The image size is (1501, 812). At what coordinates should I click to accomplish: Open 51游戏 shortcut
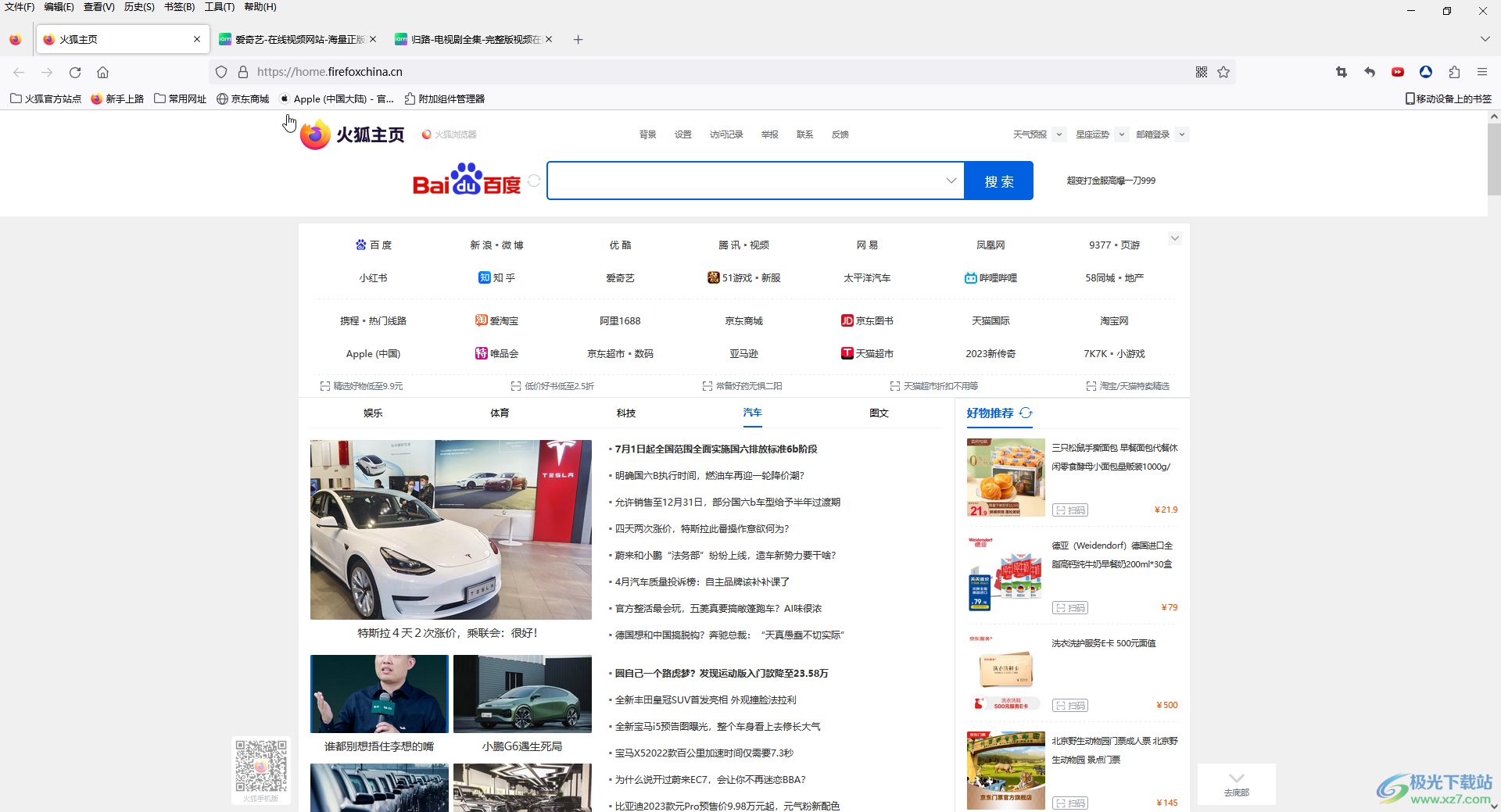tap(743, 277)
